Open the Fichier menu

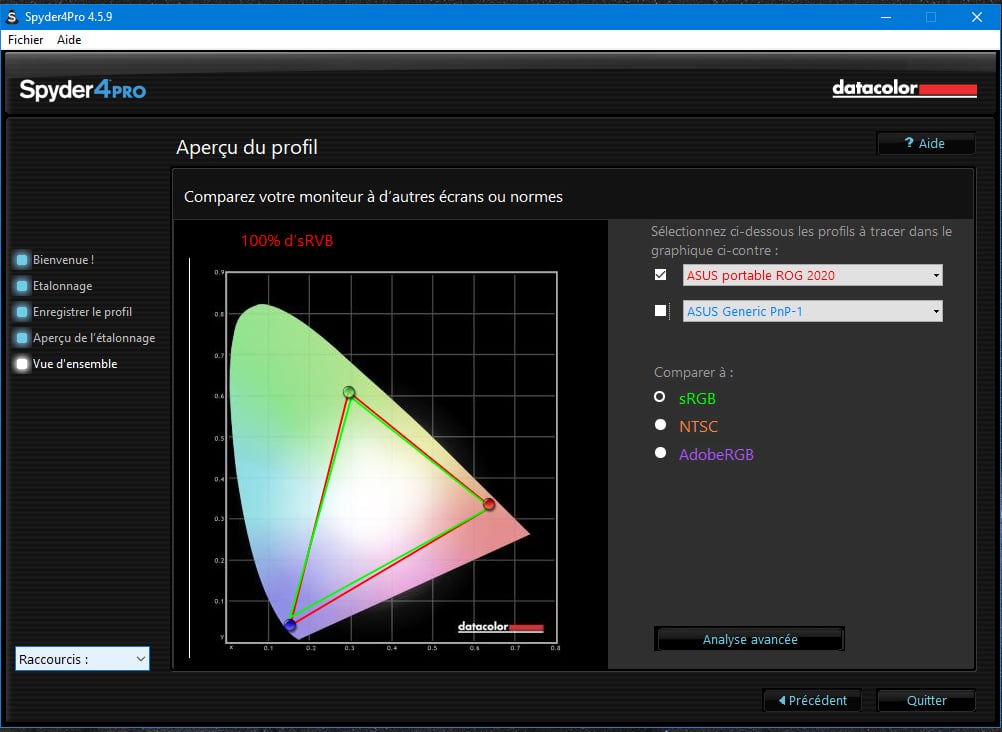[x=25, y=40]
